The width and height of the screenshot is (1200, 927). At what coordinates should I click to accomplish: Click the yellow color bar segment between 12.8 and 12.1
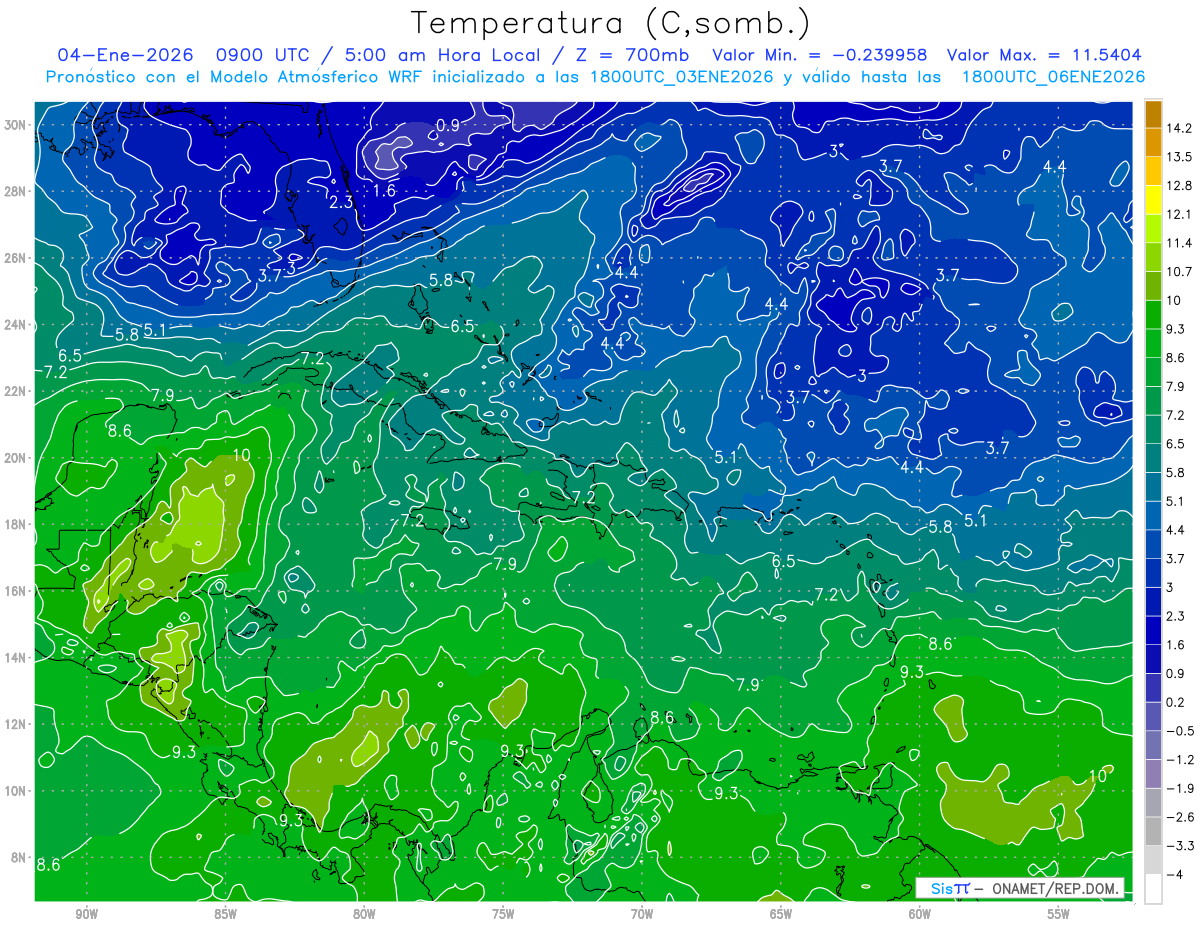[1153, 200]
